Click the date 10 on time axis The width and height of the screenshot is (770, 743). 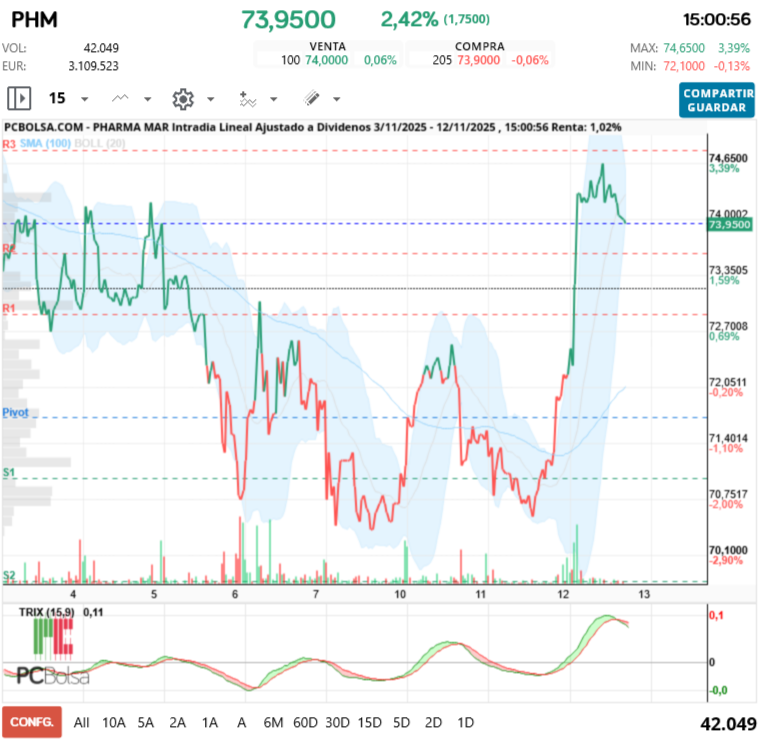pyautogui.click(x=400, y=594)
